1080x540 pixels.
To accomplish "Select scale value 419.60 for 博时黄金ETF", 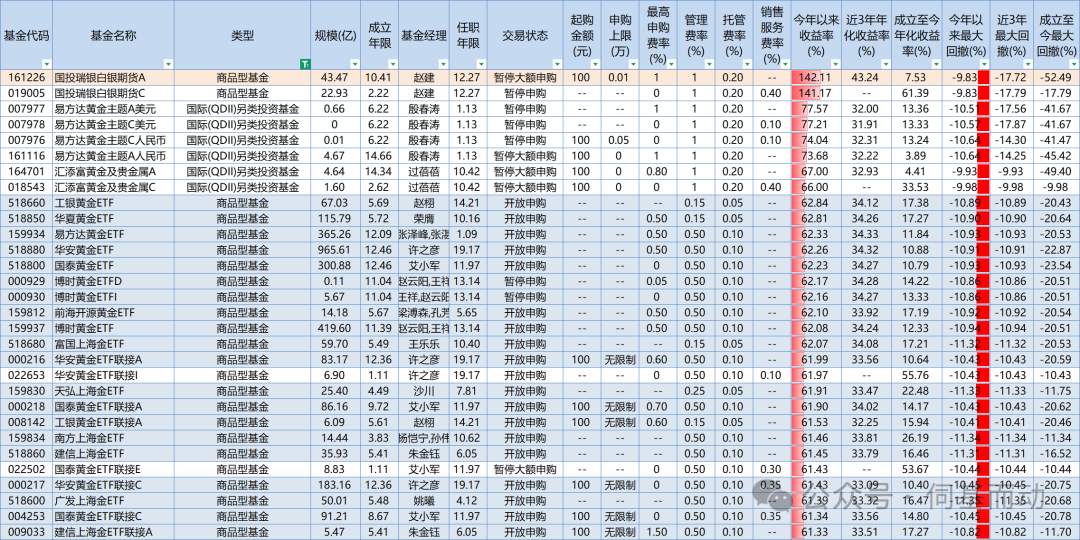I will point(335,327).
